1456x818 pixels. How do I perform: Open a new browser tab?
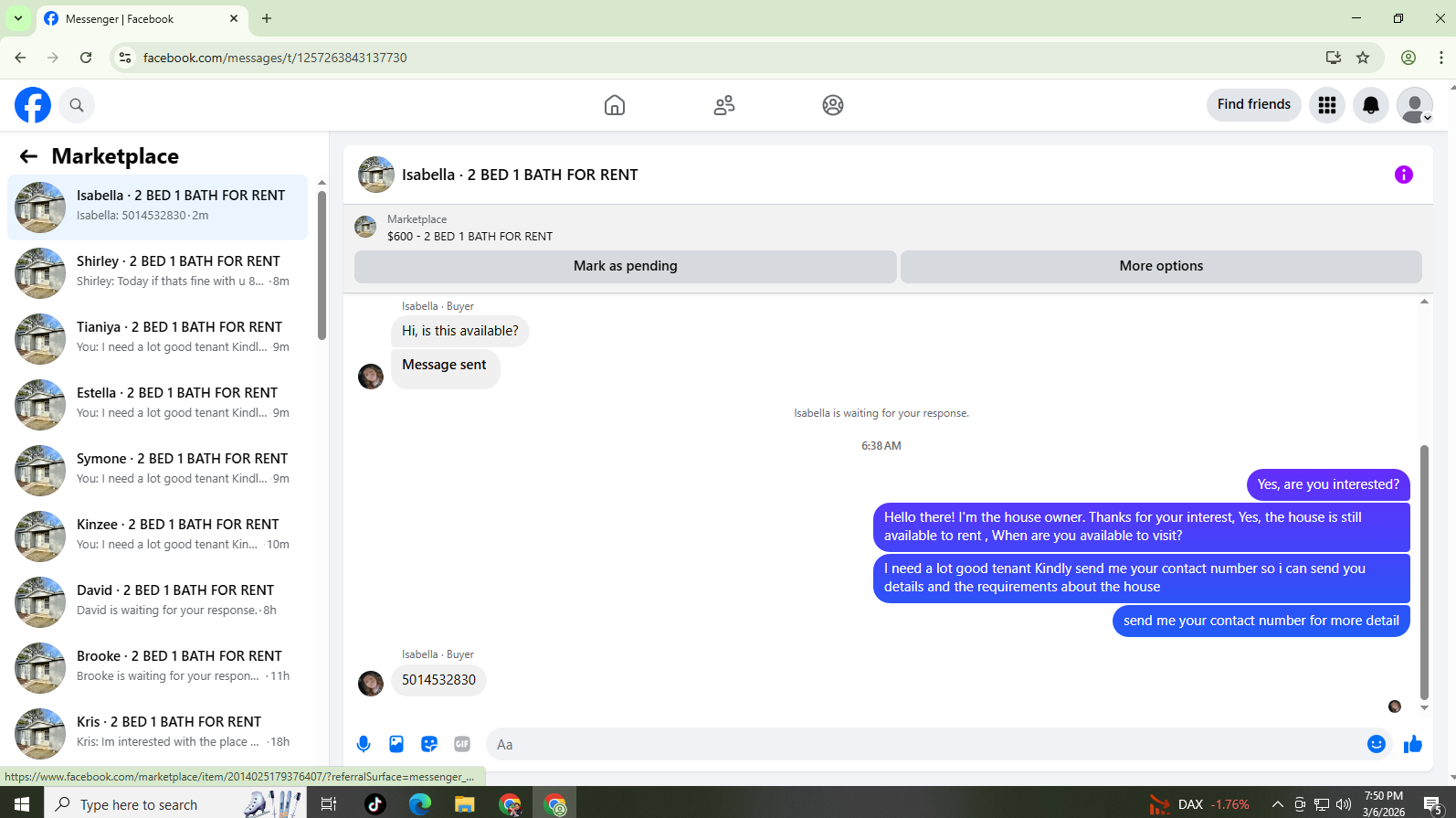(x=267, y=18)
